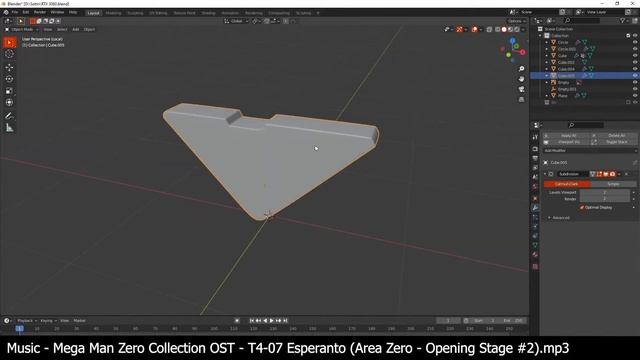Select the Move tool
This screenshot has height=360, width=640.
click(9, 67)
